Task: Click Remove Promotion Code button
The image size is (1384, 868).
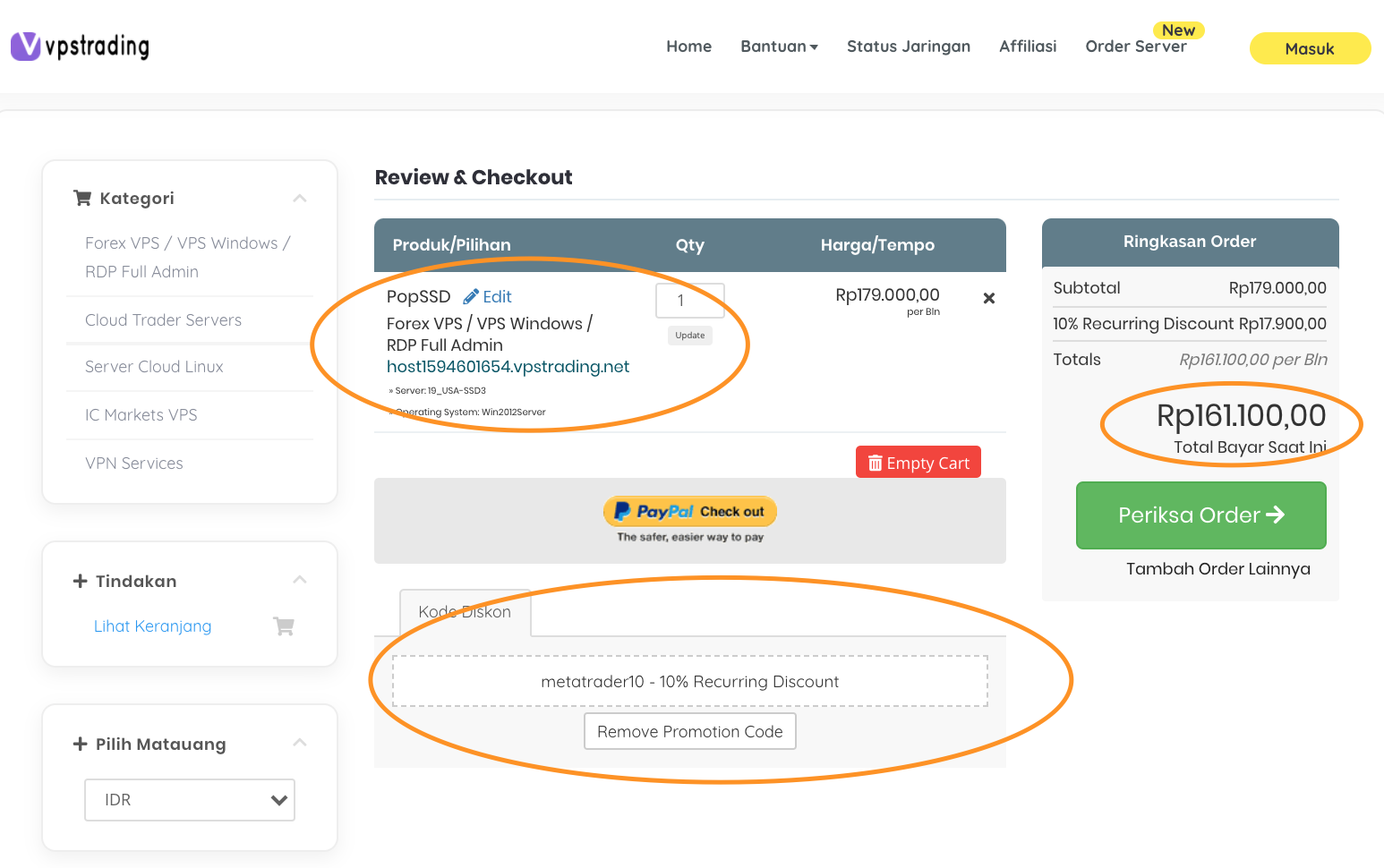Action: [x=690, y=731]
